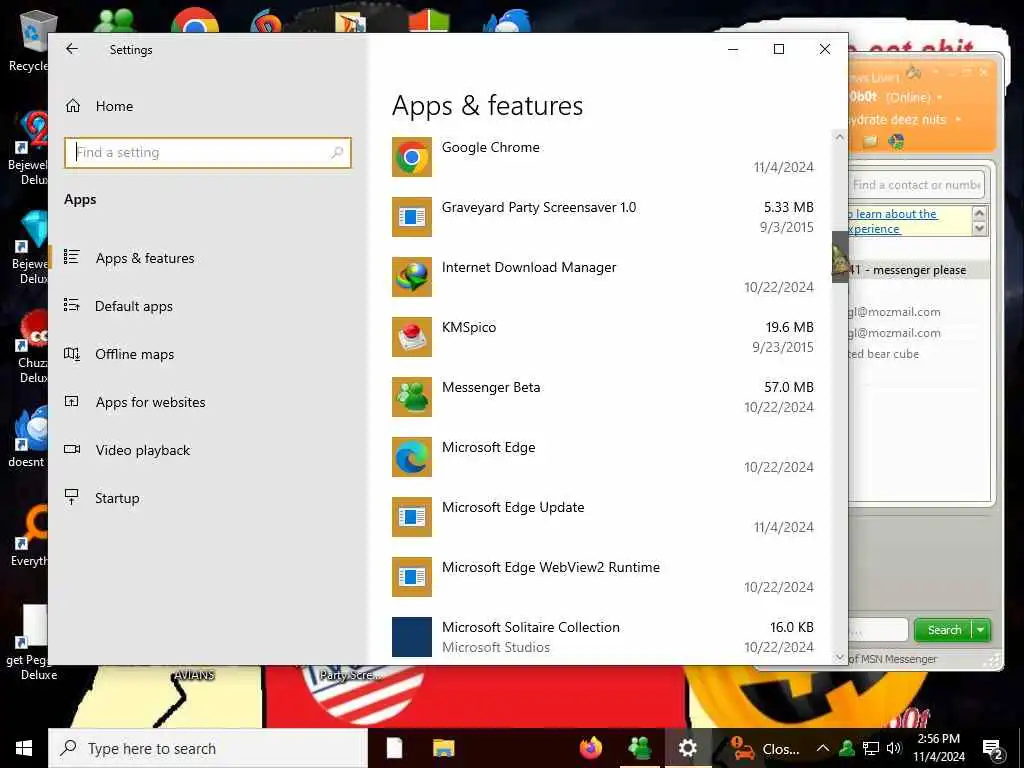Open Video playback settings page

pyautogui.click(x=142, y=450)
